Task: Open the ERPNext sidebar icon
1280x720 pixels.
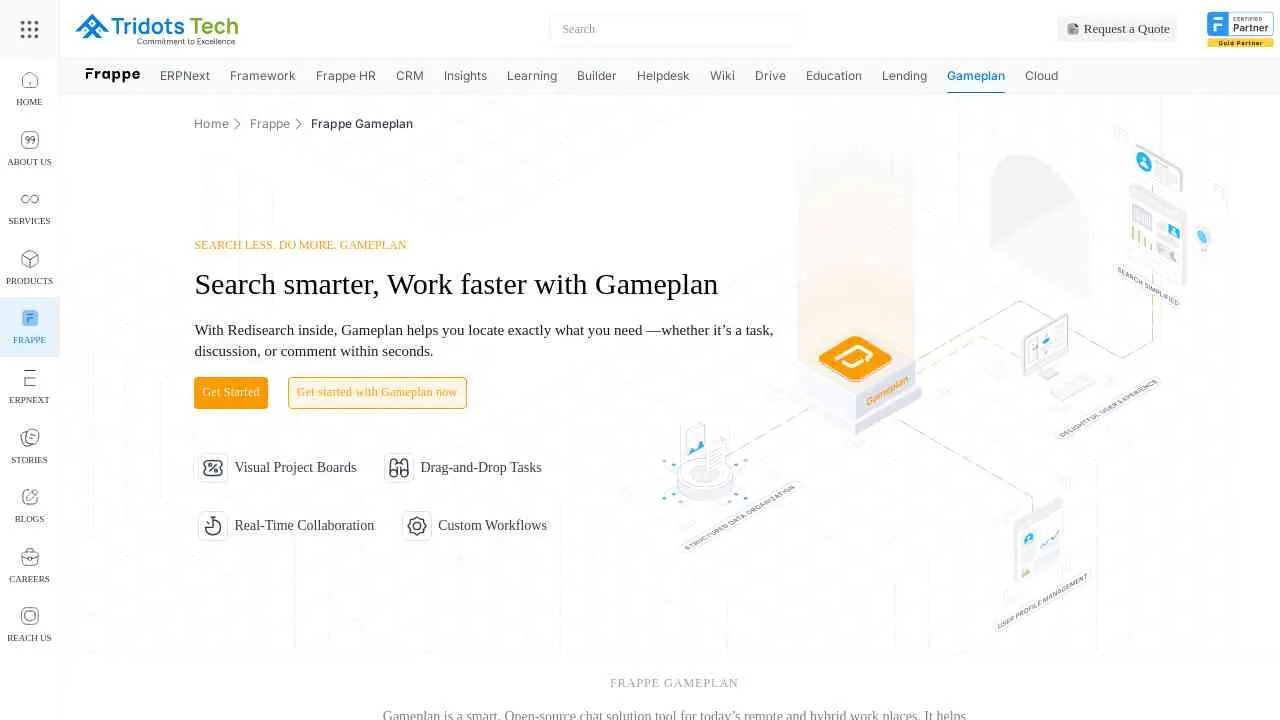Action: 29,378
